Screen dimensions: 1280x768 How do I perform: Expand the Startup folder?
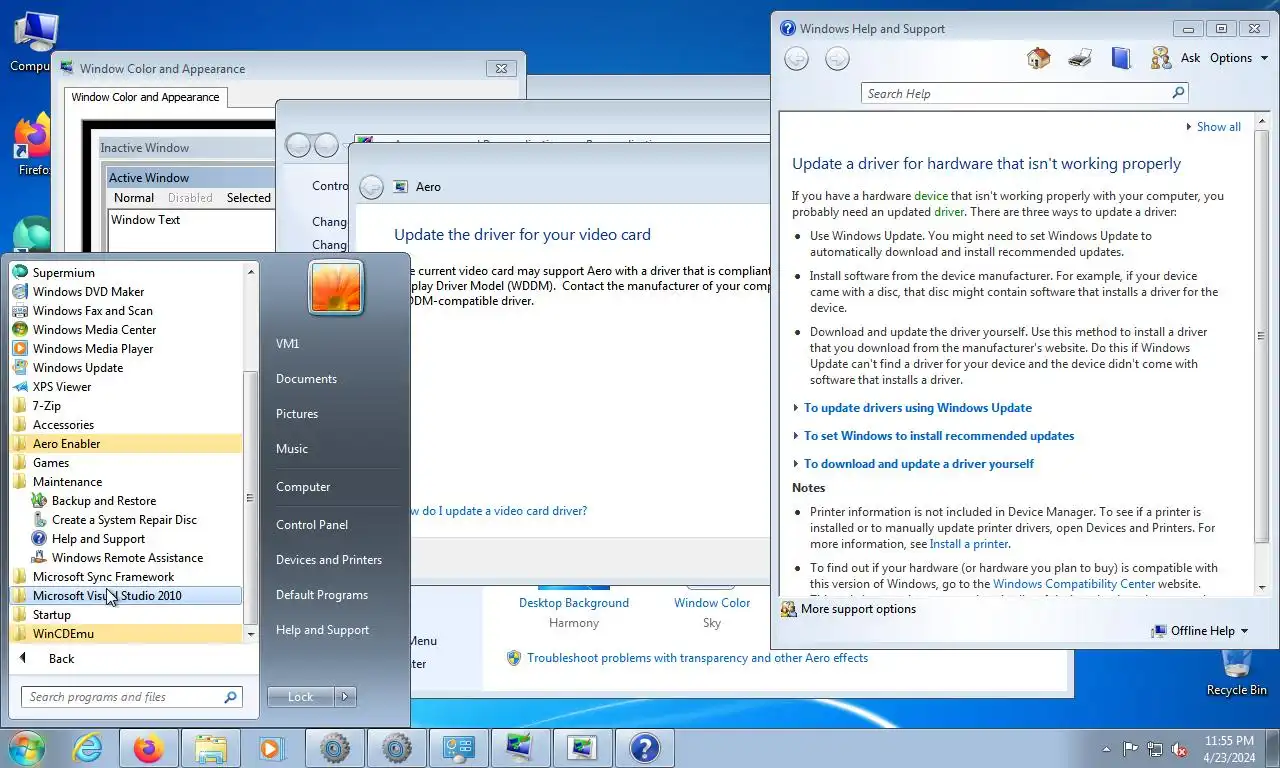click(126, 614)
